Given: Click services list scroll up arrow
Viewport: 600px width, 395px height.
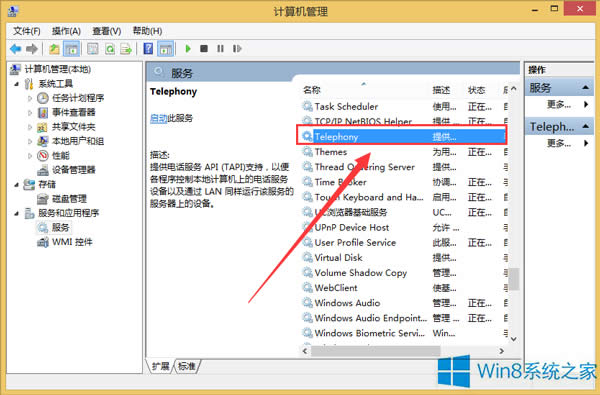Looking at the screenshot, I should (514, 89).
